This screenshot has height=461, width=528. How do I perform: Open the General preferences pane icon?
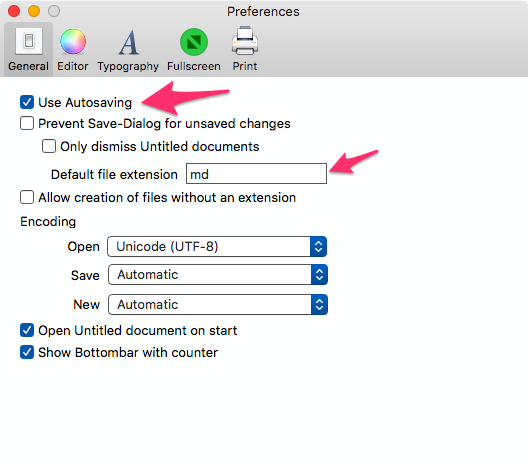coord(29,41)
